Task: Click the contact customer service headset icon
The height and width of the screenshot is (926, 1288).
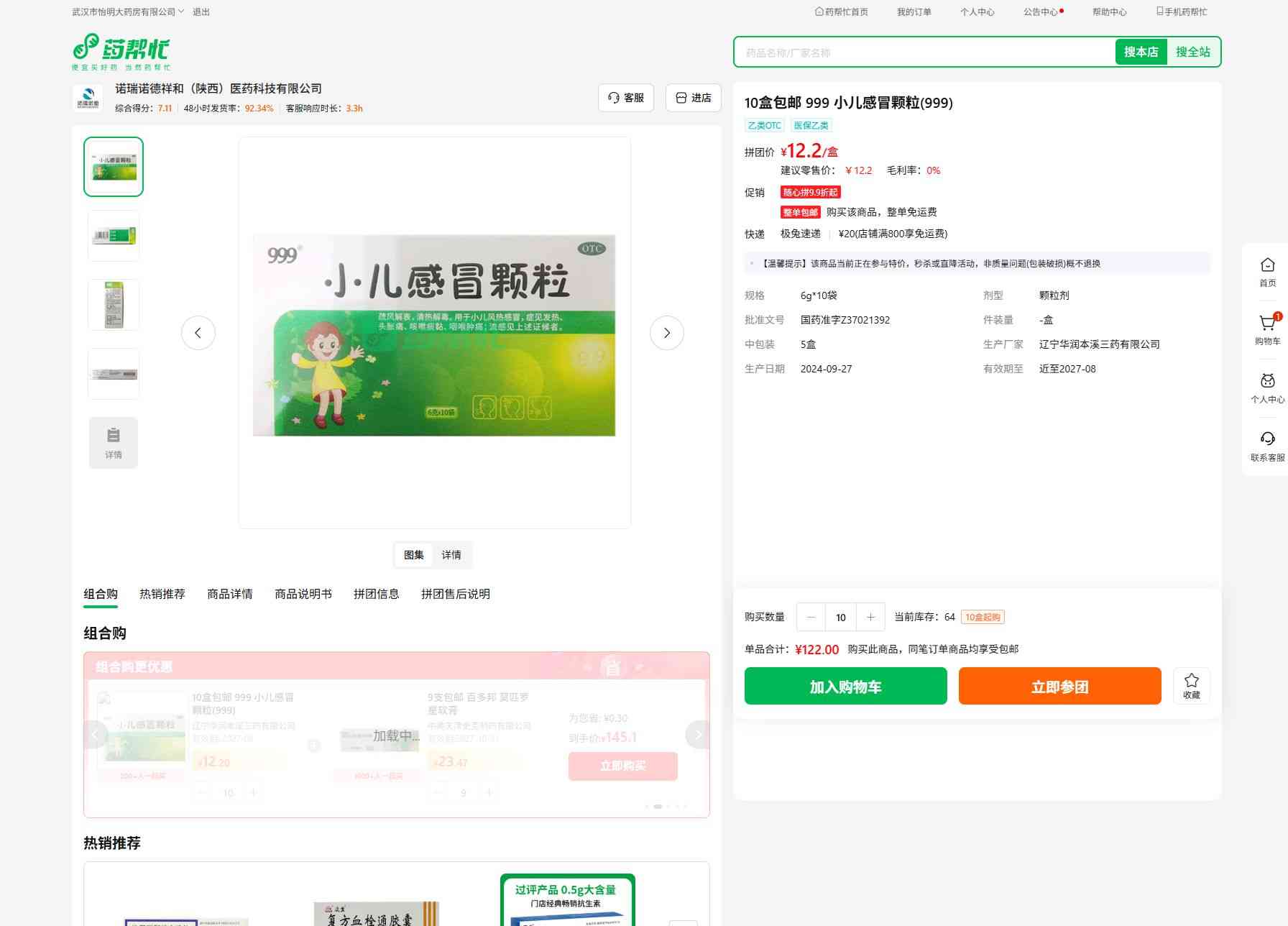Action: click(x=1267, y=439)
